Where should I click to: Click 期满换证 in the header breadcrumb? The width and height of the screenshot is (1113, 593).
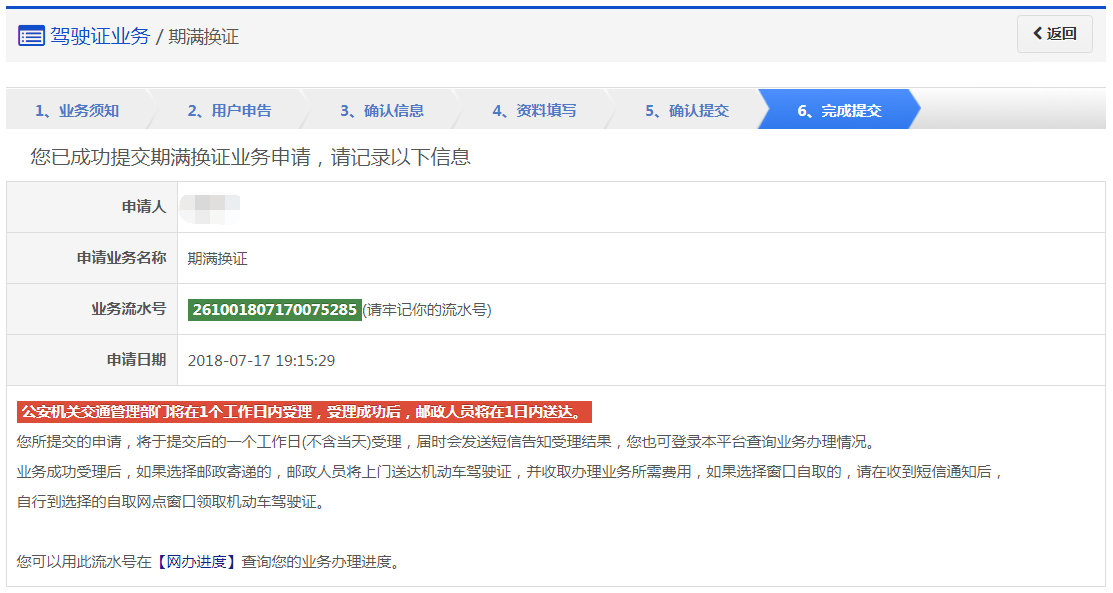click(204, 37)
